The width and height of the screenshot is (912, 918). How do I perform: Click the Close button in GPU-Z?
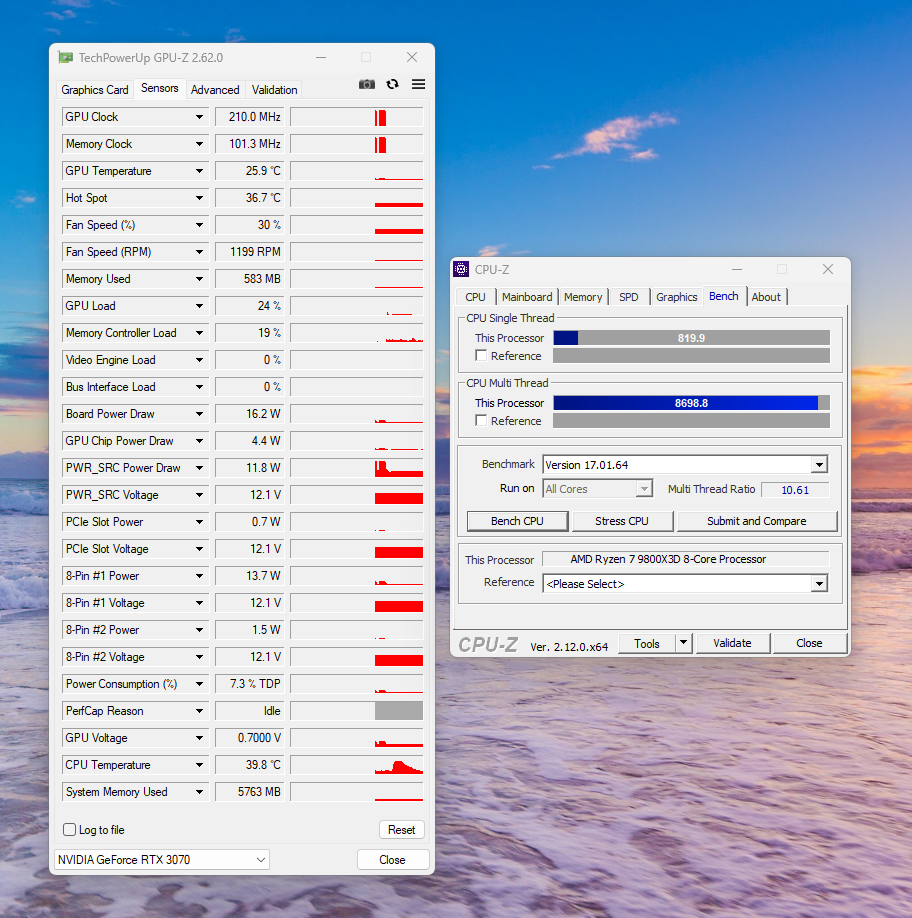coord(392,859)
